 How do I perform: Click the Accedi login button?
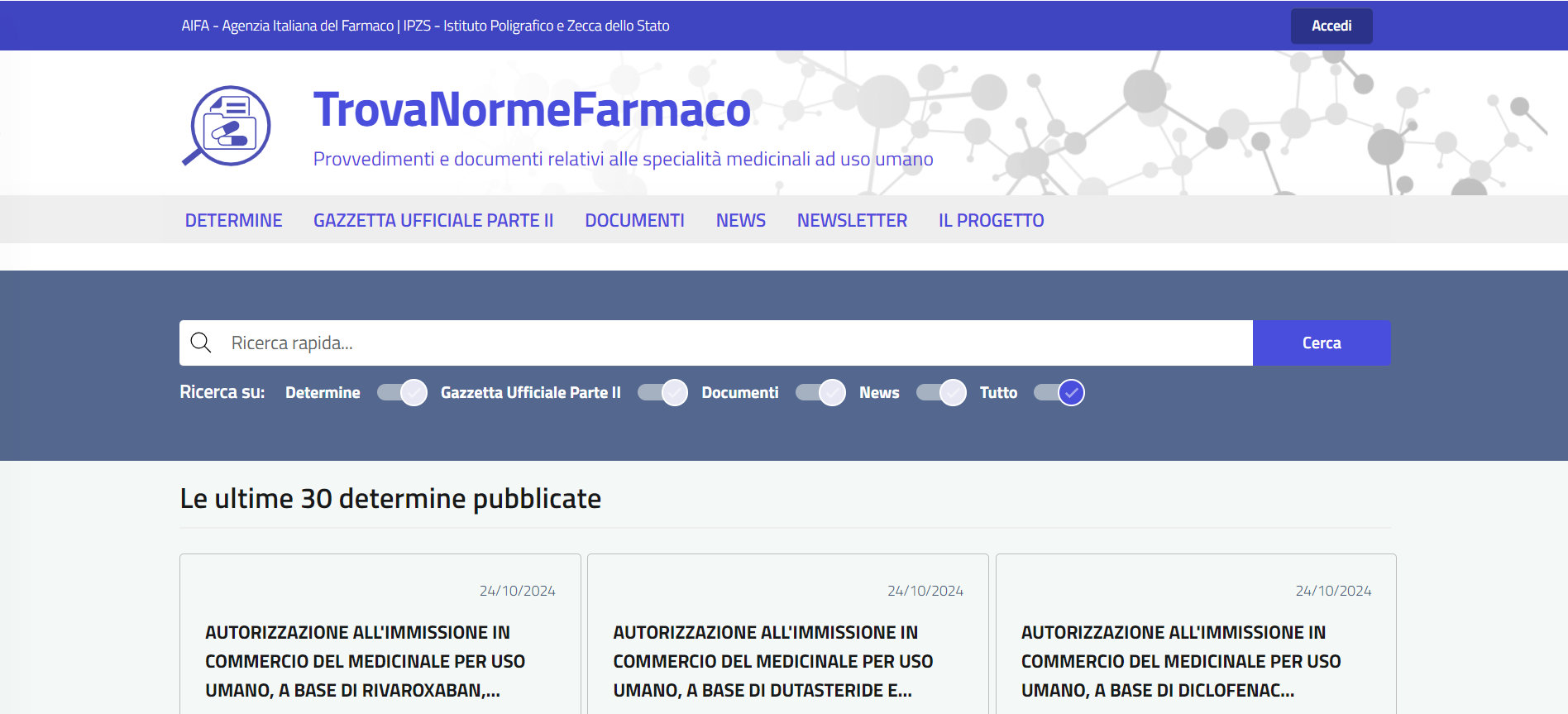point(1331,26)
